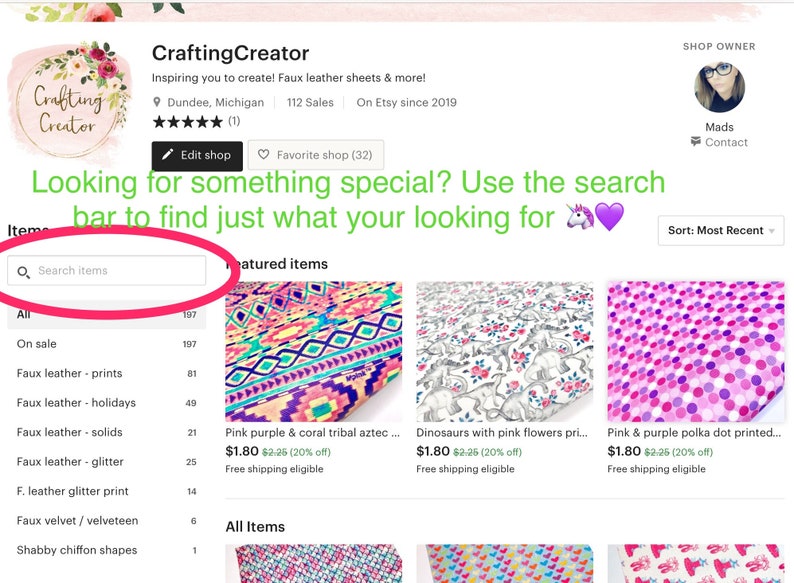This screenshot has height=583, width=794.
Task: Click the review count (1)
Action: pyautogui.click(x=234, y=121)
